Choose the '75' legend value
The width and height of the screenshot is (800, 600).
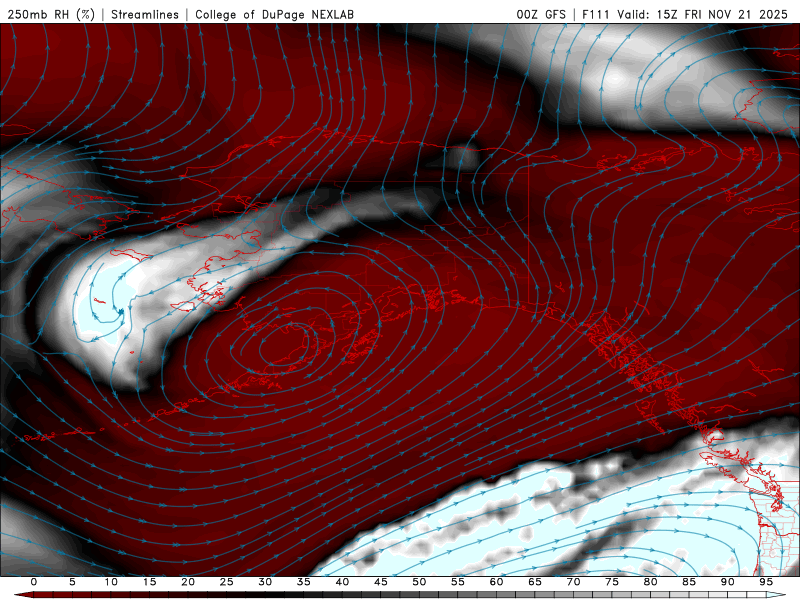point(612,582)
